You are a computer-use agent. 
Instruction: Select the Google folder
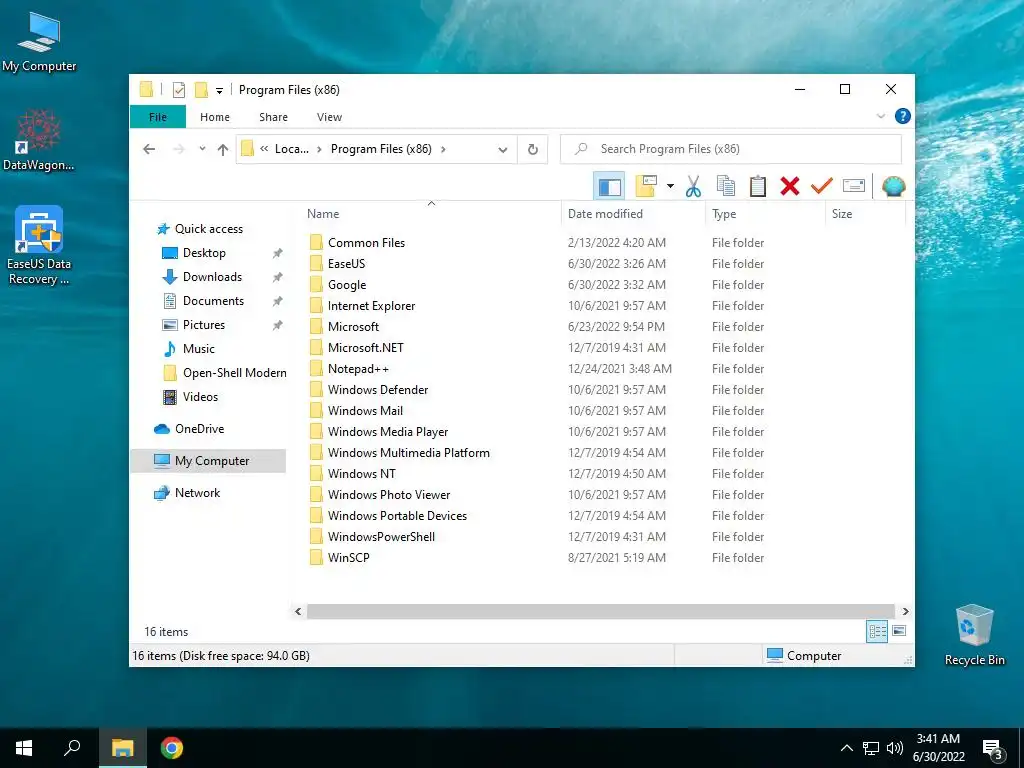[347, 285]
